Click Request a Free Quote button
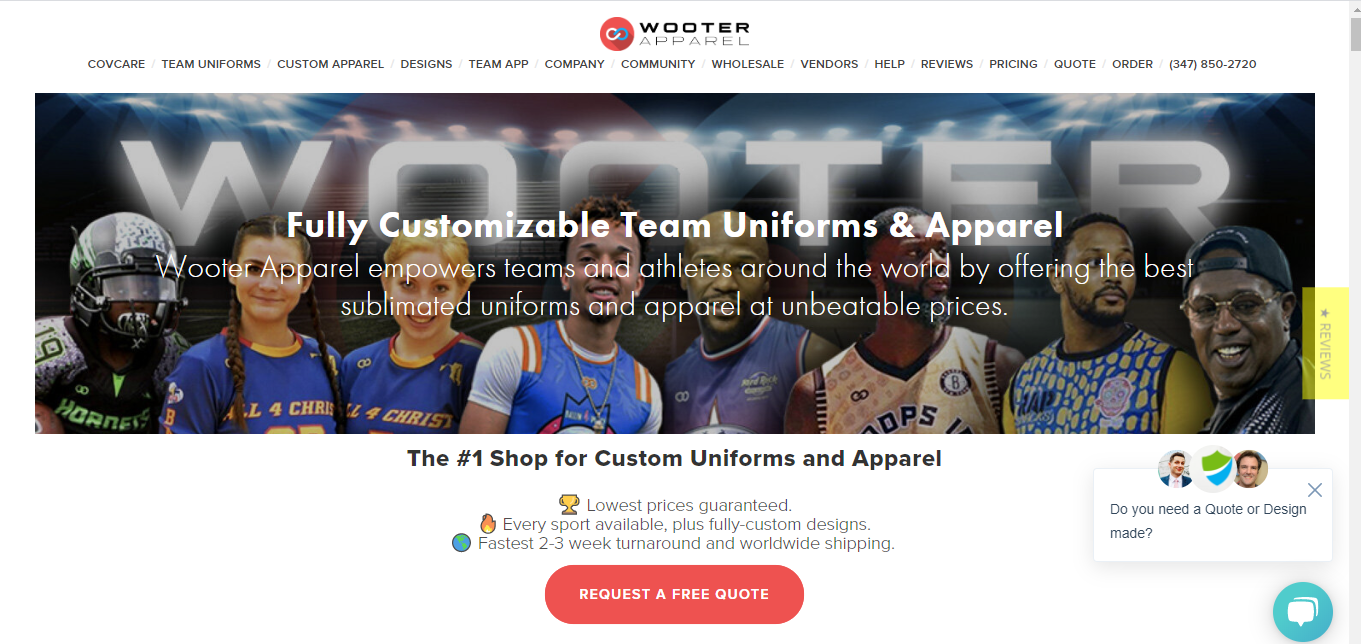The image size is (1361, 644). click(674, 594)
